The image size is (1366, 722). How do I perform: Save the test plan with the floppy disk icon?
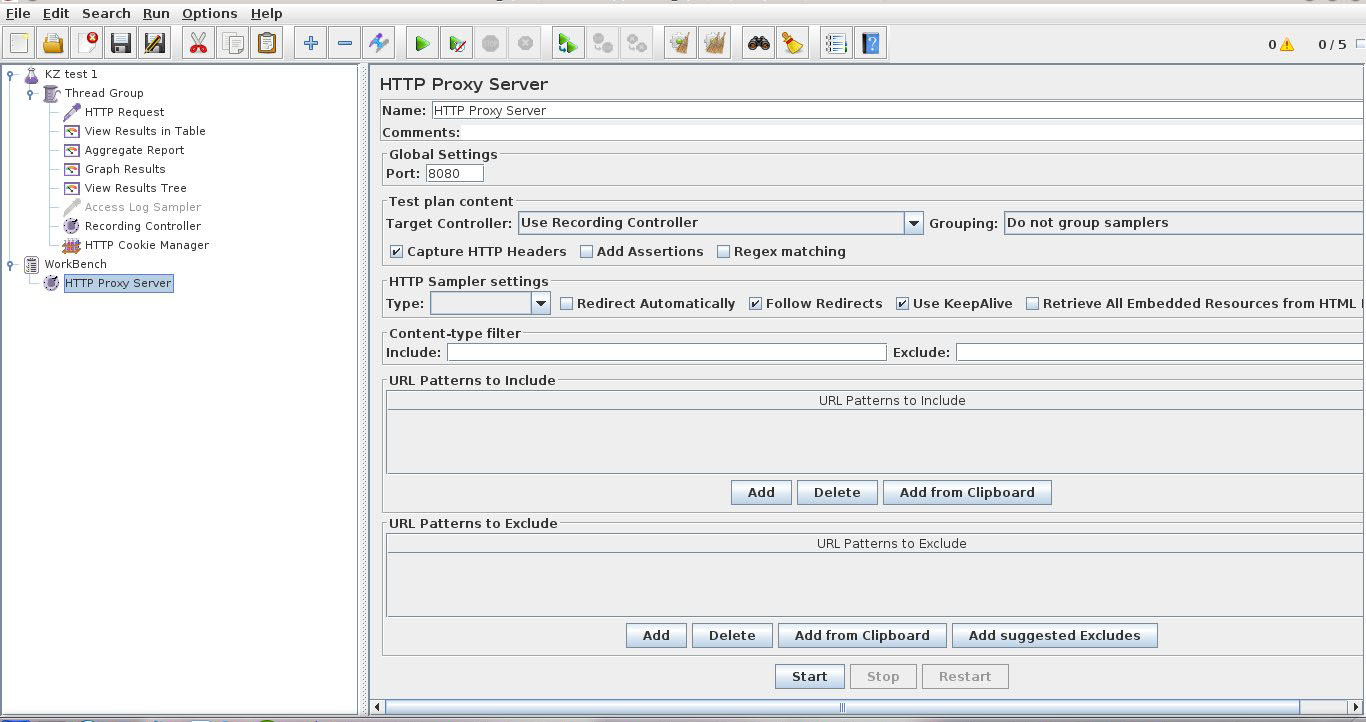[x=121, y=43]
